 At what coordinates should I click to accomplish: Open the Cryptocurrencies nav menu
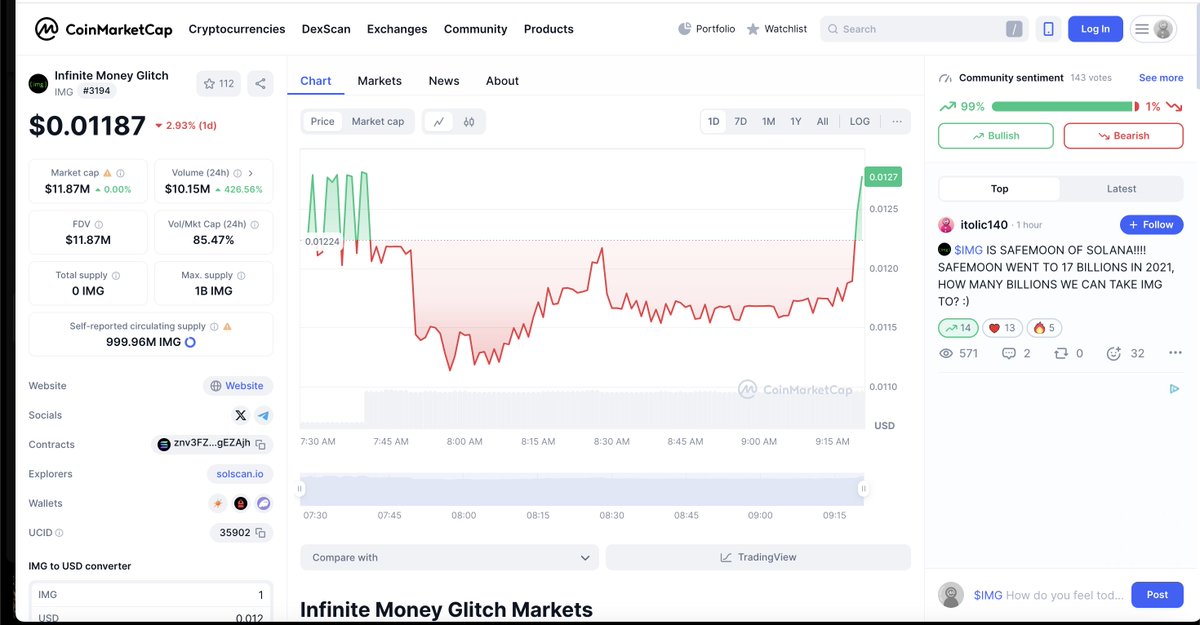237,29
